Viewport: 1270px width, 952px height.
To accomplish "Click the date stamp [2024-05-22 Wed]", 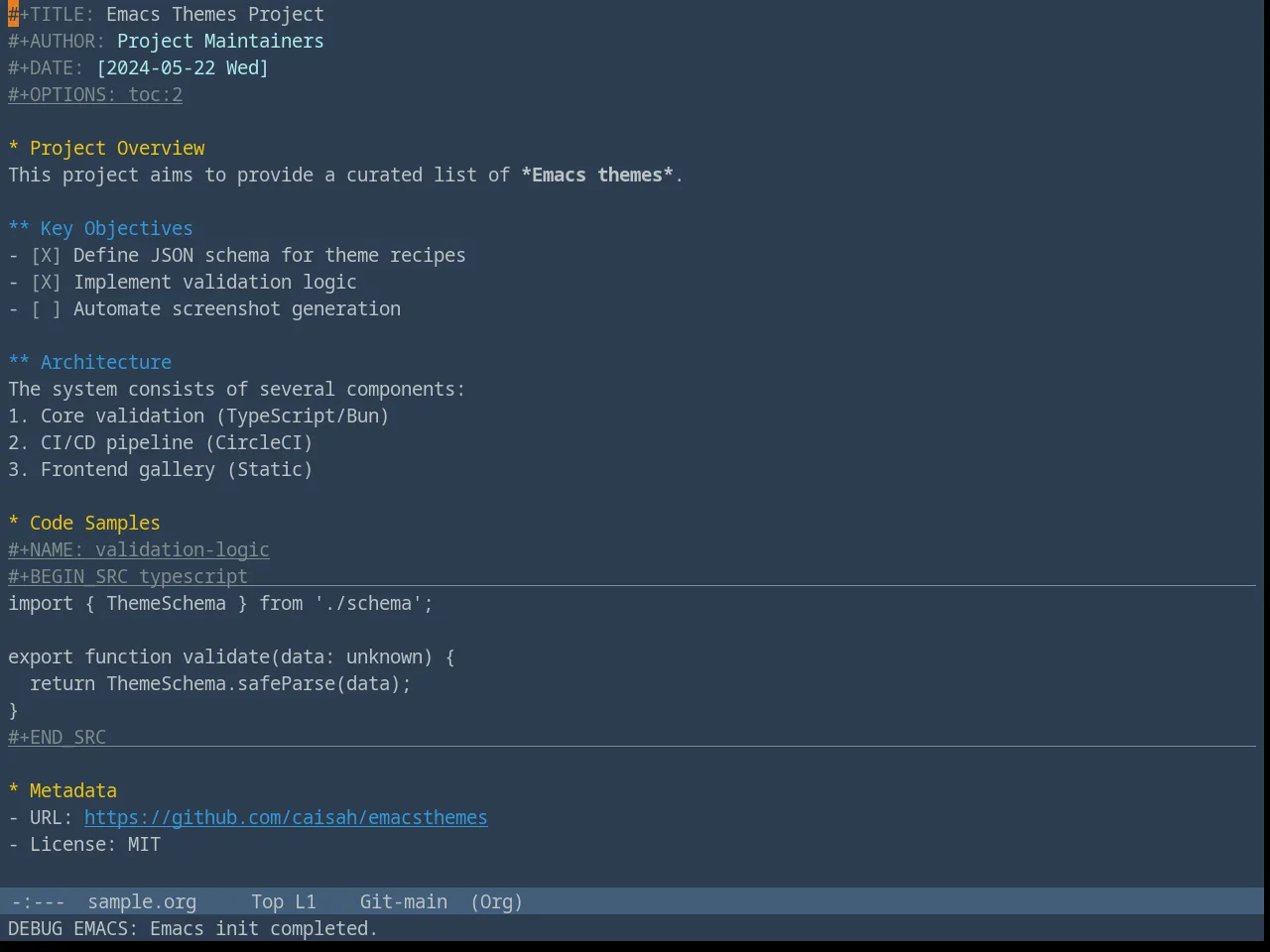I will pos(183,67).
